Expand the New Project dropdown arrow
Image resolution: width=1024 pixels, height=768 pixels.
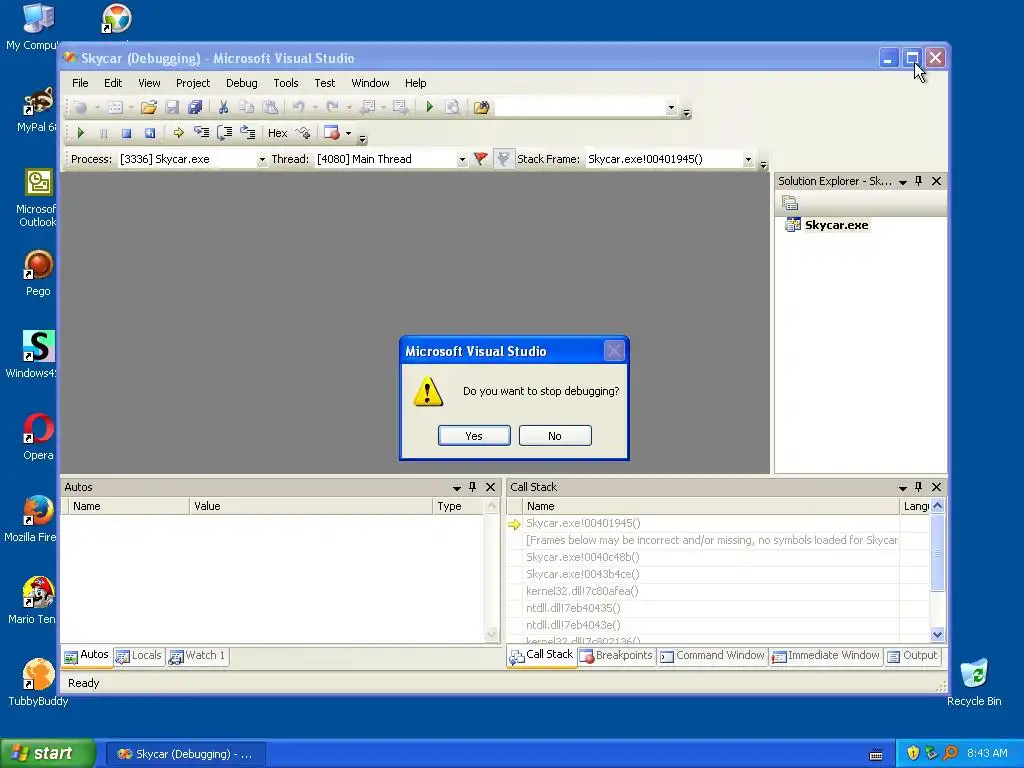97,108
